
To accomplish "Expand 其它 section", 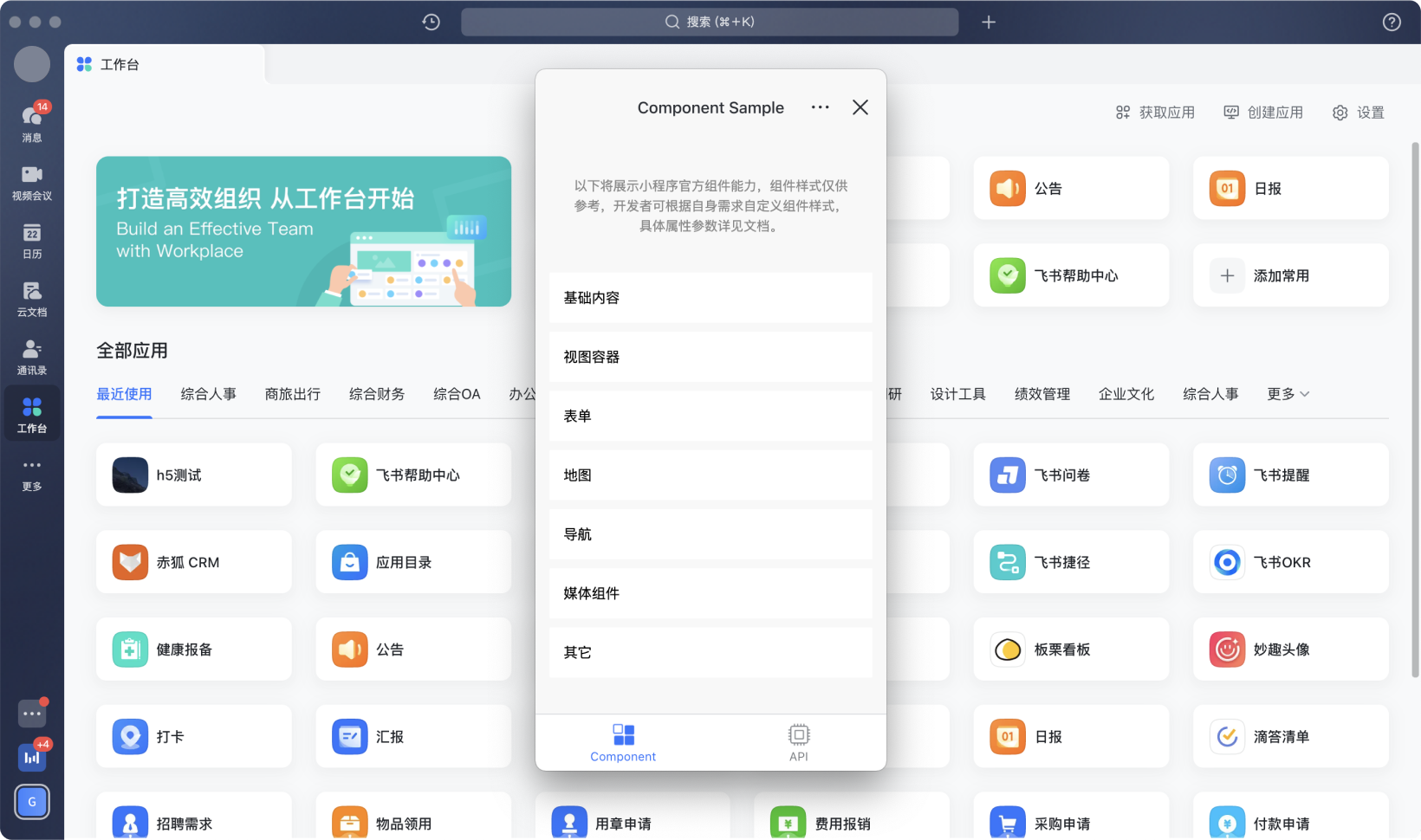I will click(710, 652).
